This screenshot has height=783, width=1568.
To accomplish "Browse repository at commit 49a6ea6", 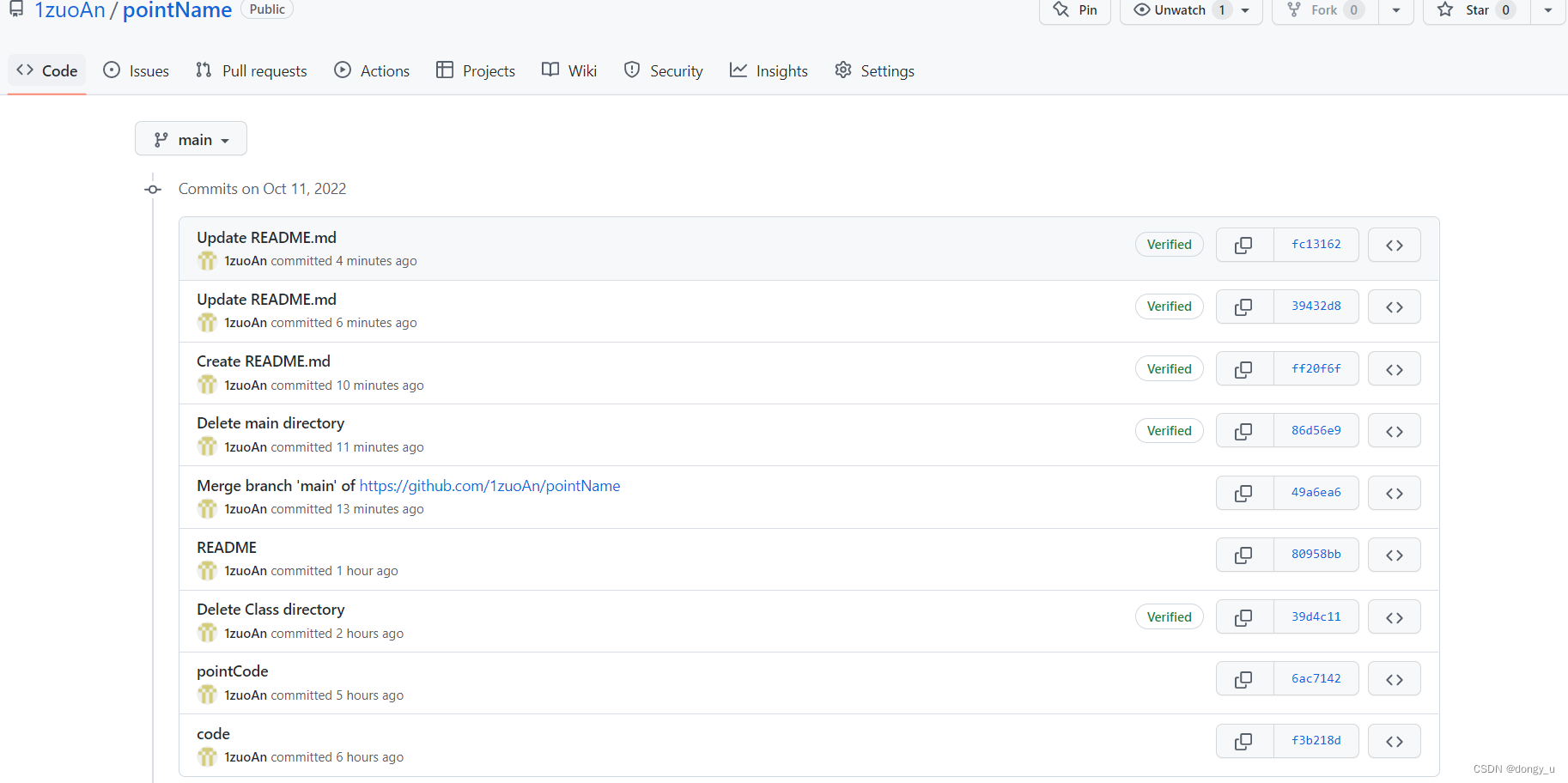I will pyautogui.click(x=1394, y=493).
